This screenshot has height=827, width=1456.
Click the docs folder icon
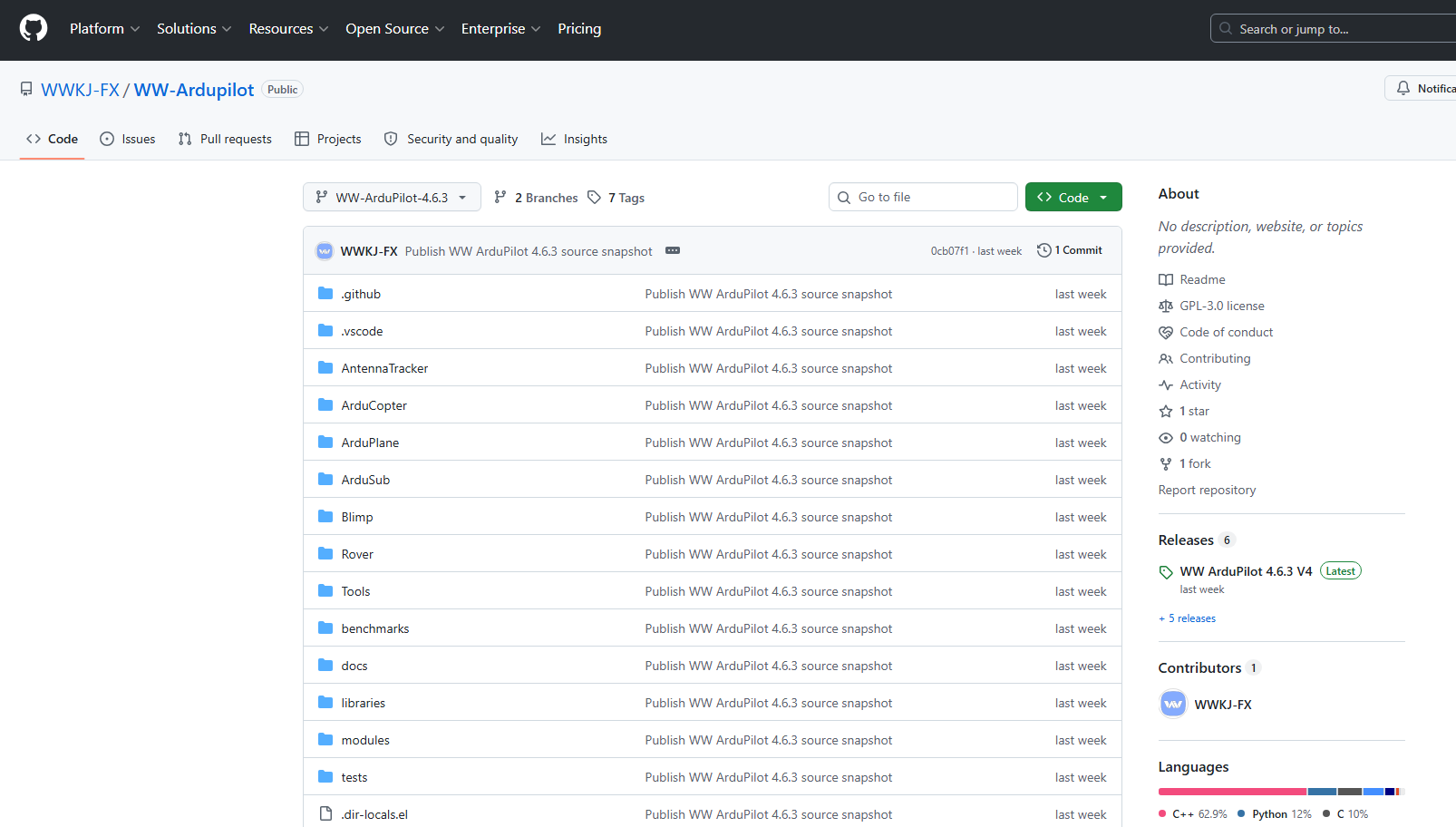click(x=325, y=665)
